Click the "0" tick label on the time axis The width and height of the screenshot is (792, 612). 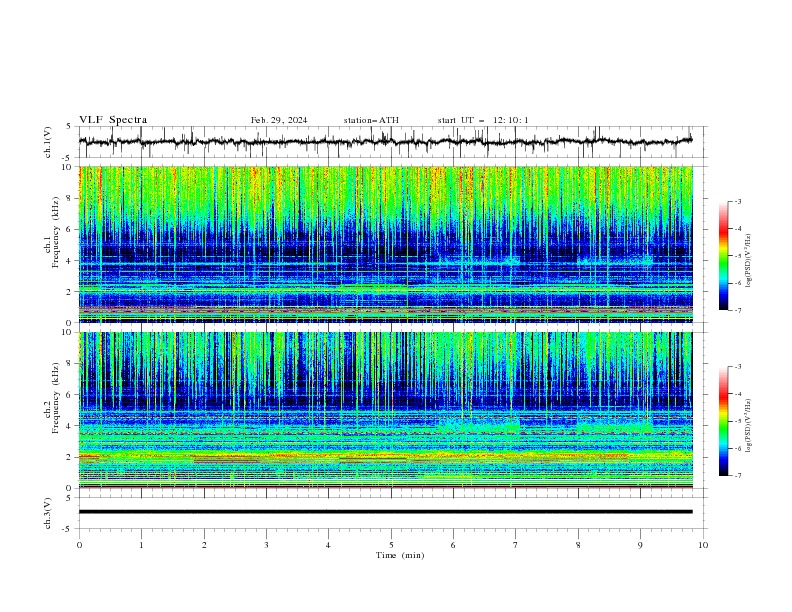[x=79, y=545]
